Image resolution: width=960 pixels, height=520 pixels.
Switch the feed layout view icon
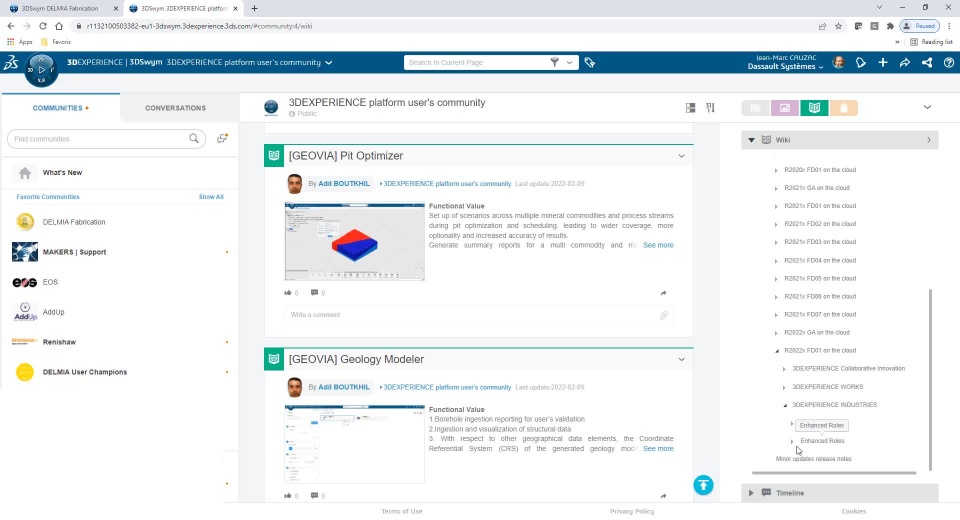coord(690,108)
